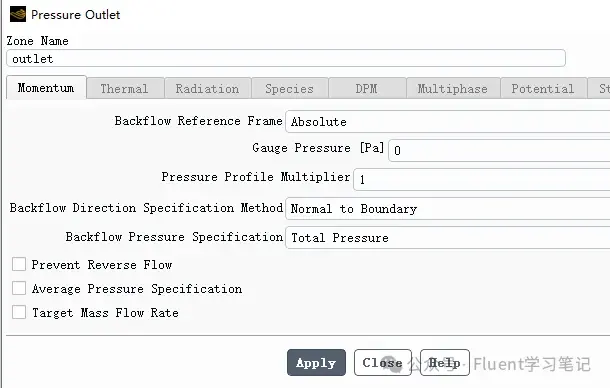The width and height of the screenshot is (610, 388).
Task: Open the Multiphase tab
Action: coord(453,88)
